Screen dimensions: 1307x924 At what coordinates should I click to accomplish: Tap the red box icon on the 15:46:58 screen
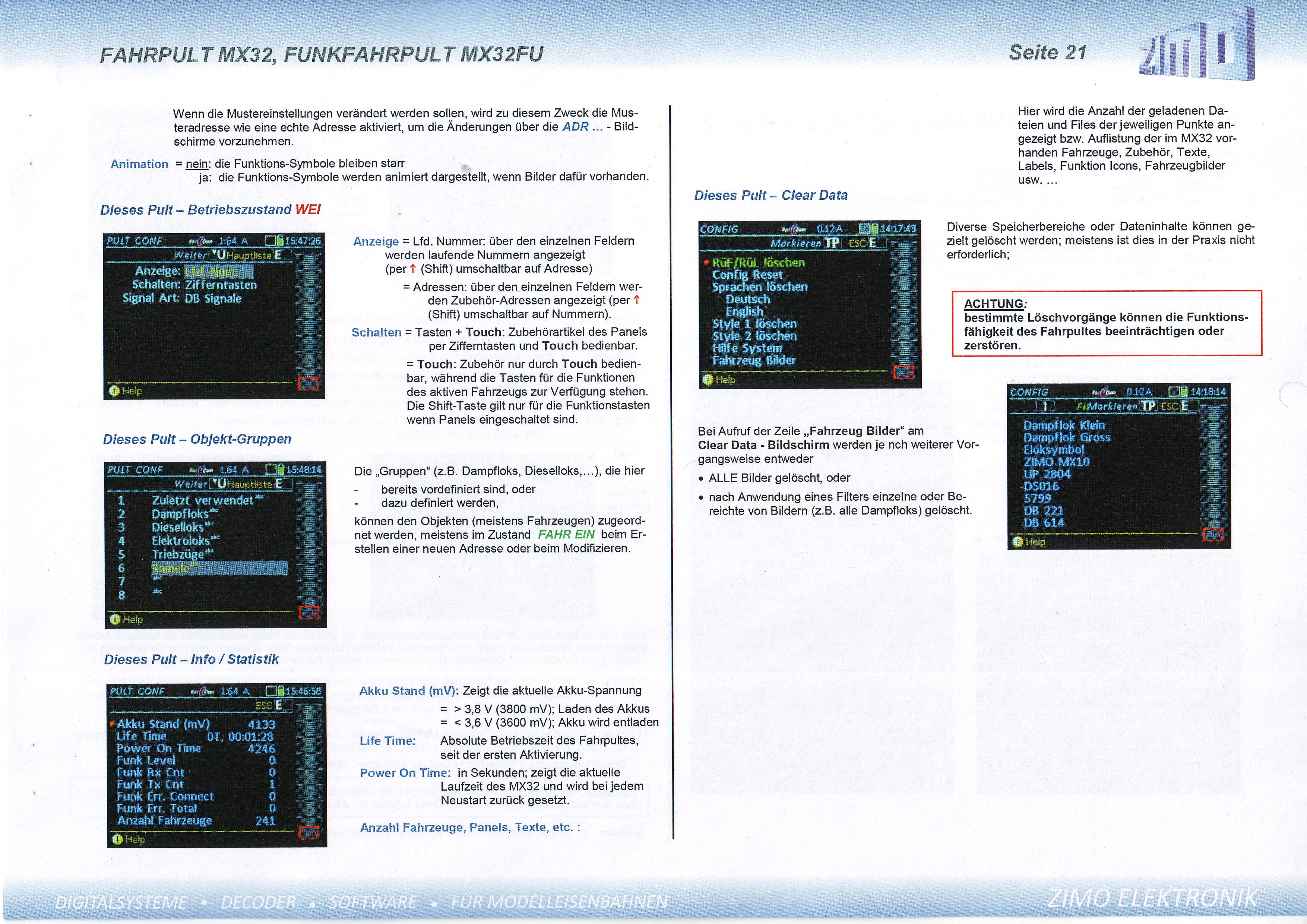point(310,832)
